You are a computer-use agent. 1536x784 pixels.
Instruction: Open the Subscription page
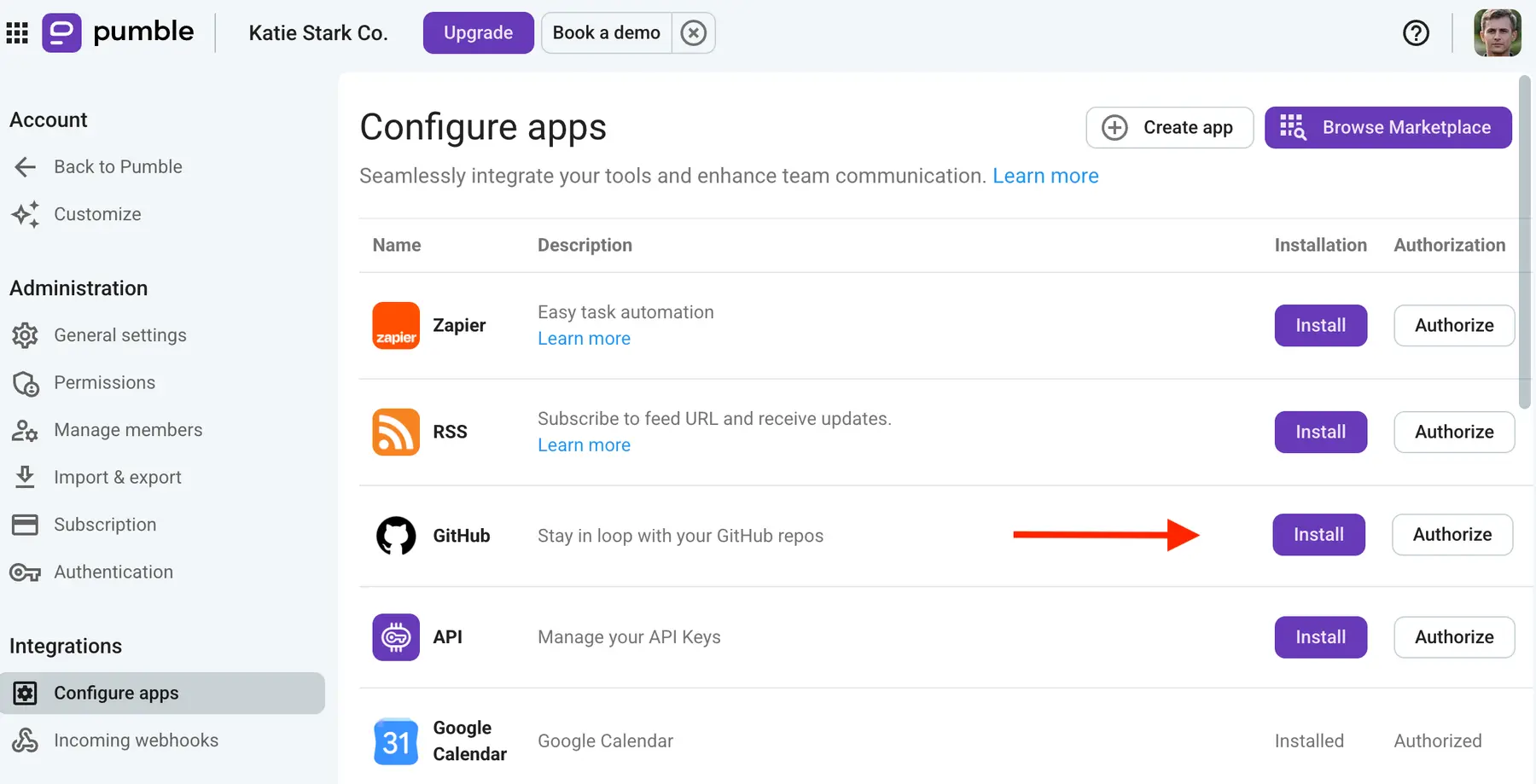[x=105, y=525]
